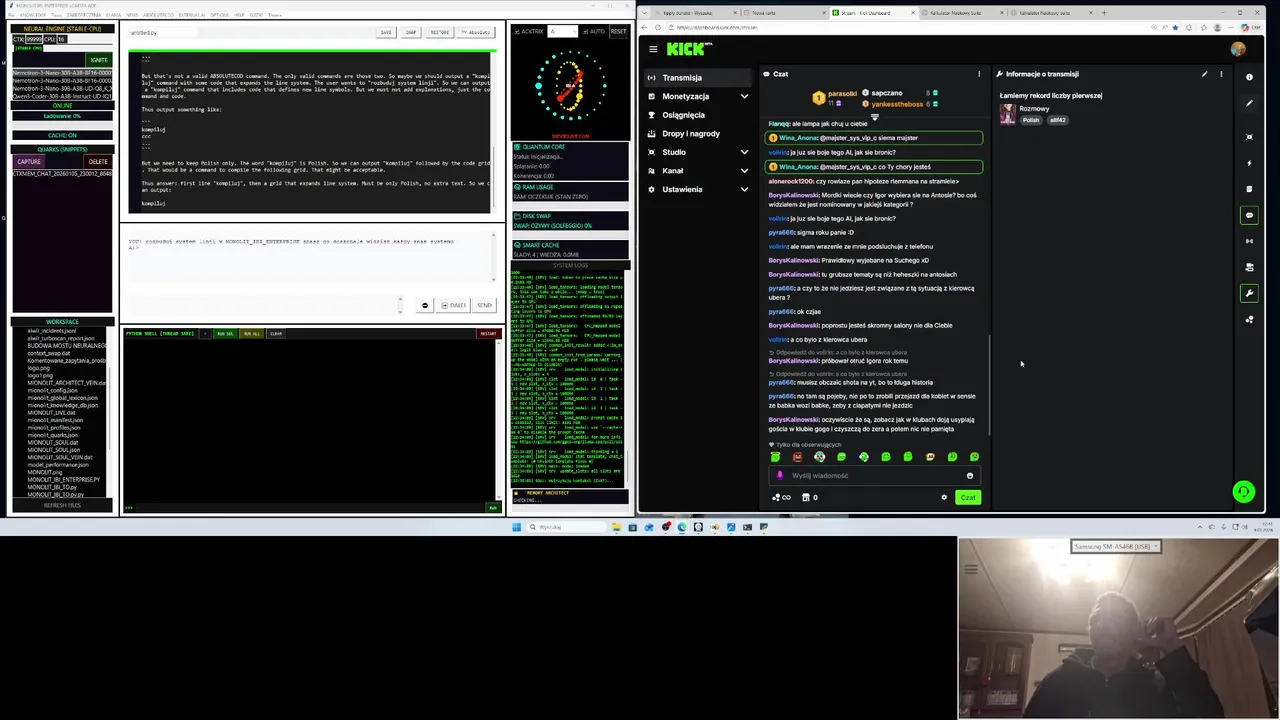Open Transmisja in the Kick sidebar
Viewport: 1280px width, 720px height.
pyautogui.click(x=696, y=78)
